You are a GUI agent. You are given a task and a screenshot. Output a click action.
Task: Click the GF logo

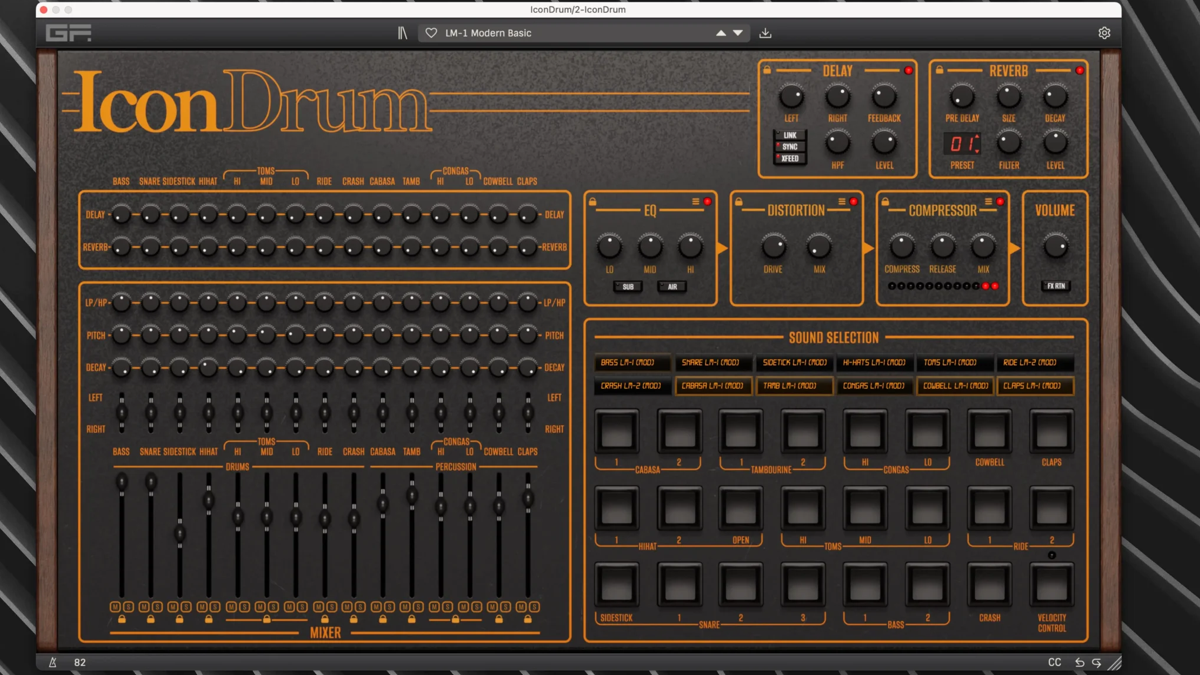coord(68,33)
